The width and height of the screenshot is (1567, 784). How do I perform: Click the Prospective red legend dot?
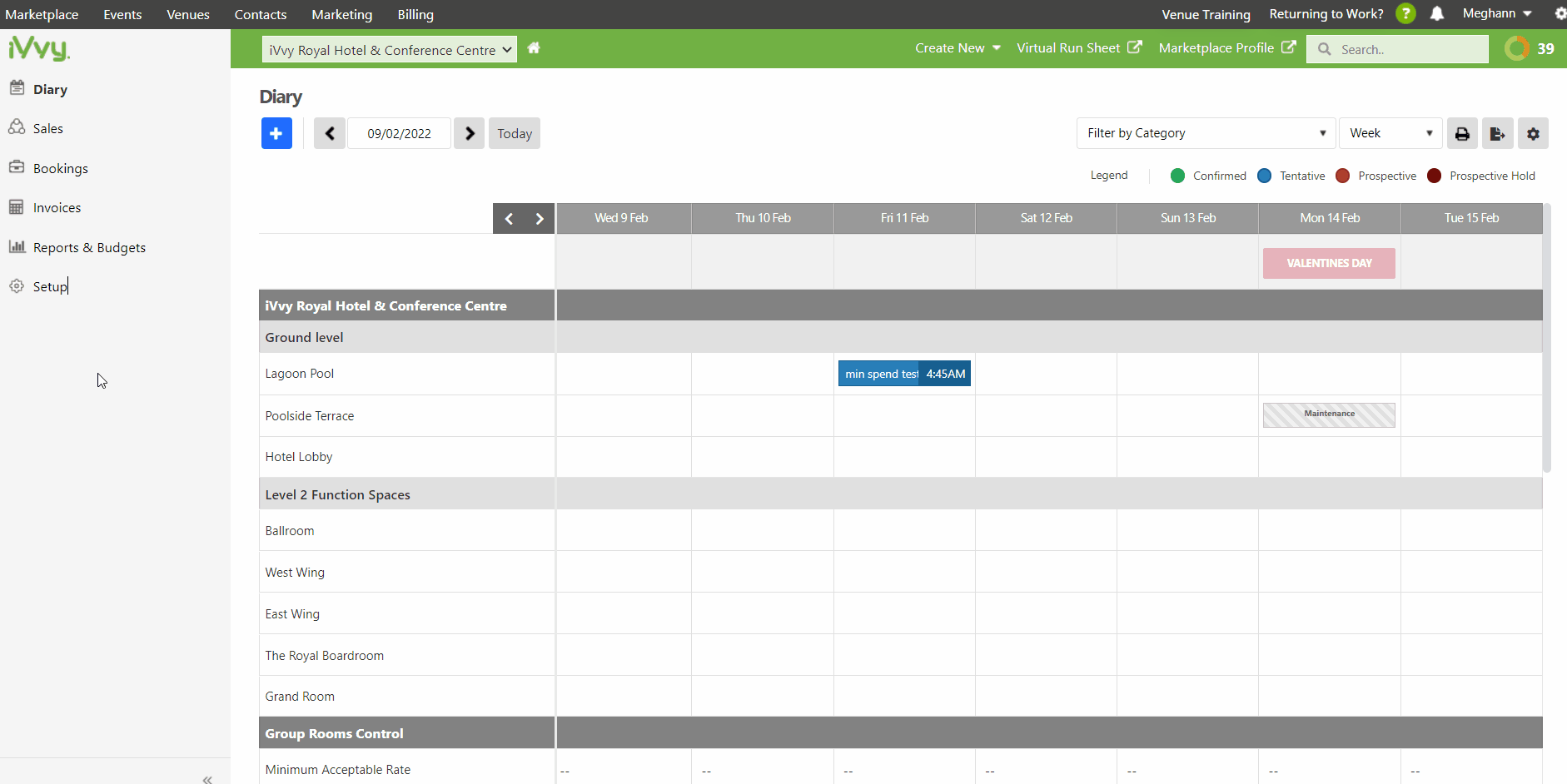pos(1342,176)
